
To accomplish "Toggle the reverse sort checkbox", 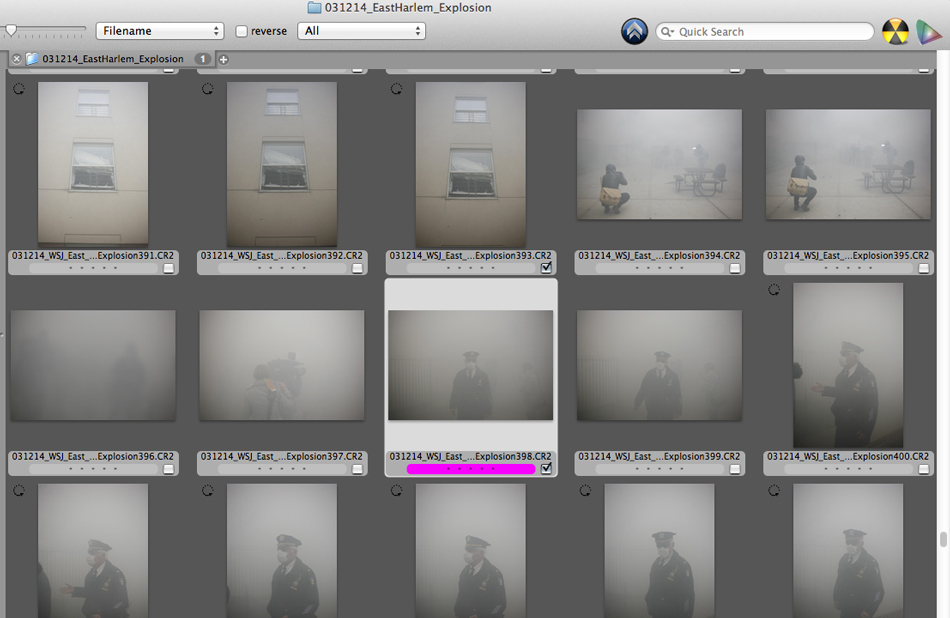I will (241, 31).
